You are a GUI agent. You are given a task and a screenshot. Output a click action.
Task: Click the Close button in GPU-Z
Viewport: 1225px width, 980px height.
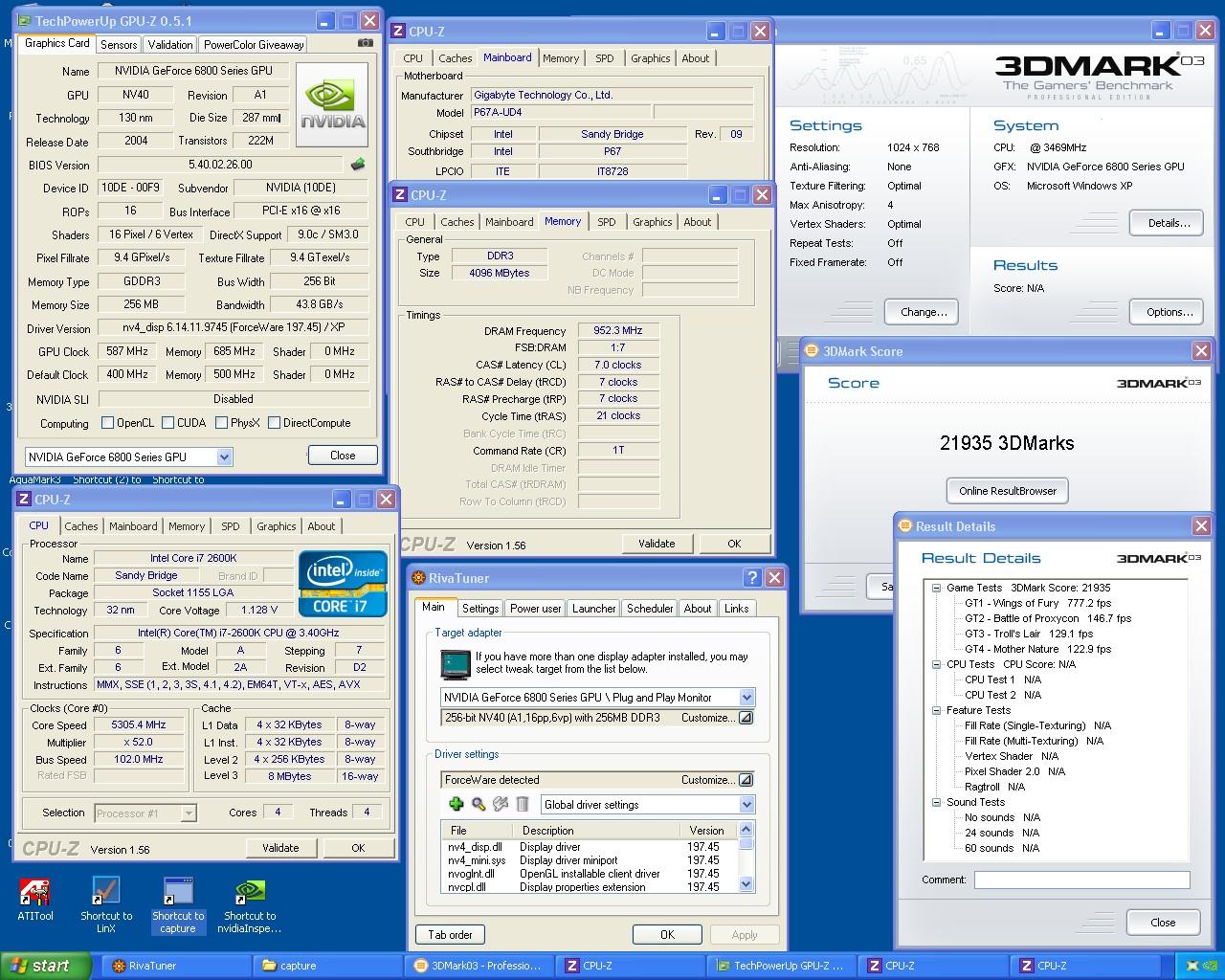coord(343,456)
